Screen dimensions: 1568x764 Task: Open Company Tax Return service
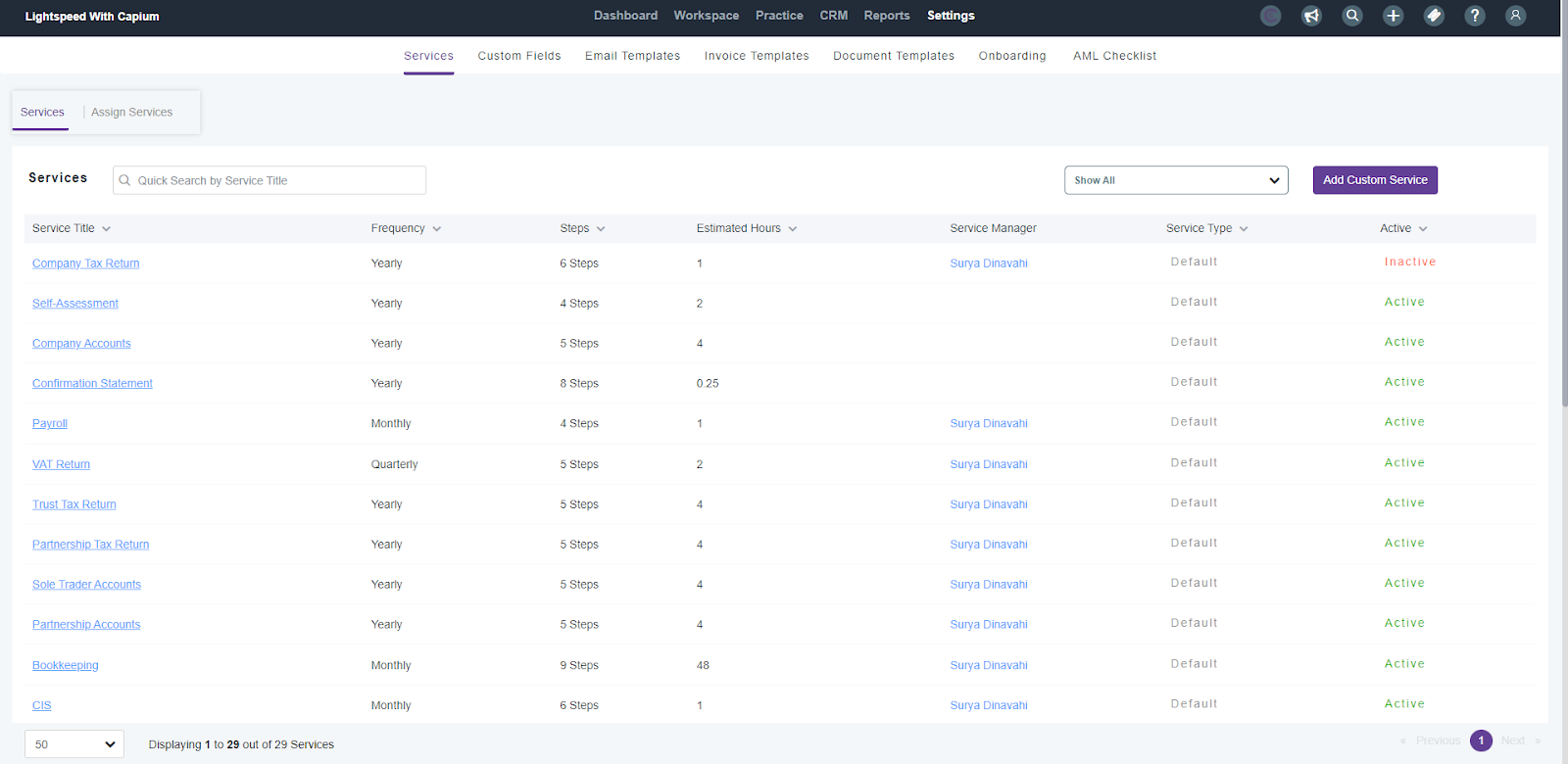pyautogui.click(x=85, y=263)
